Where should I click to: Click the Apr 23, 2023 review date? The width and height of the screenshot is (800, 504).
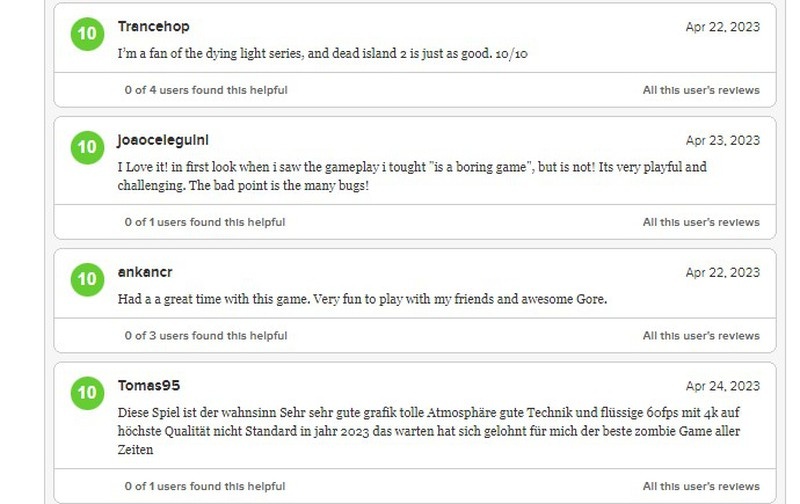723,140
